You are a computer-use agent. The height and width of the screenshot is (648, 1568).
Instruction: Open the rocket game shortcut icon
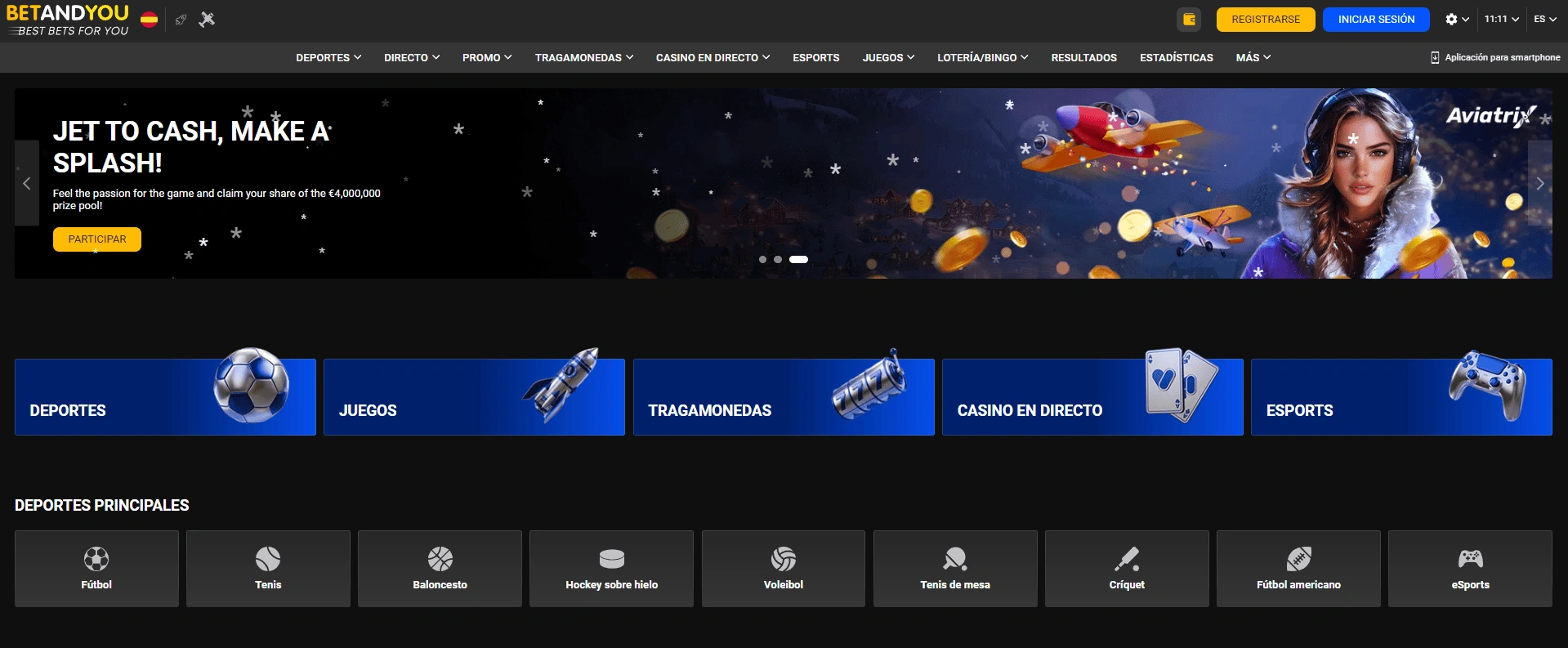tap(181, 20)
